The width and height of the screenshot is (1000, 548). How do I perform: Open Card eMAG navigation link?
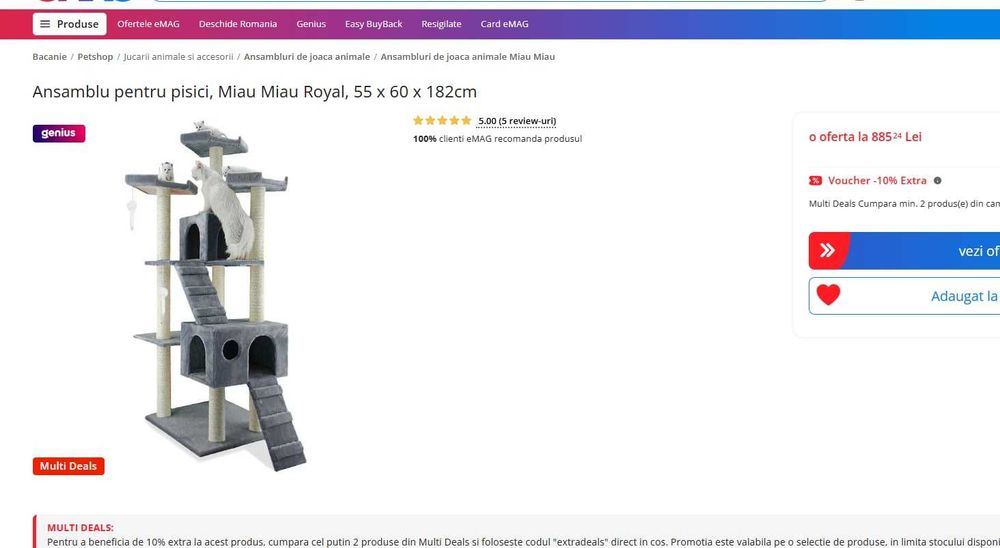coord(504,24)
